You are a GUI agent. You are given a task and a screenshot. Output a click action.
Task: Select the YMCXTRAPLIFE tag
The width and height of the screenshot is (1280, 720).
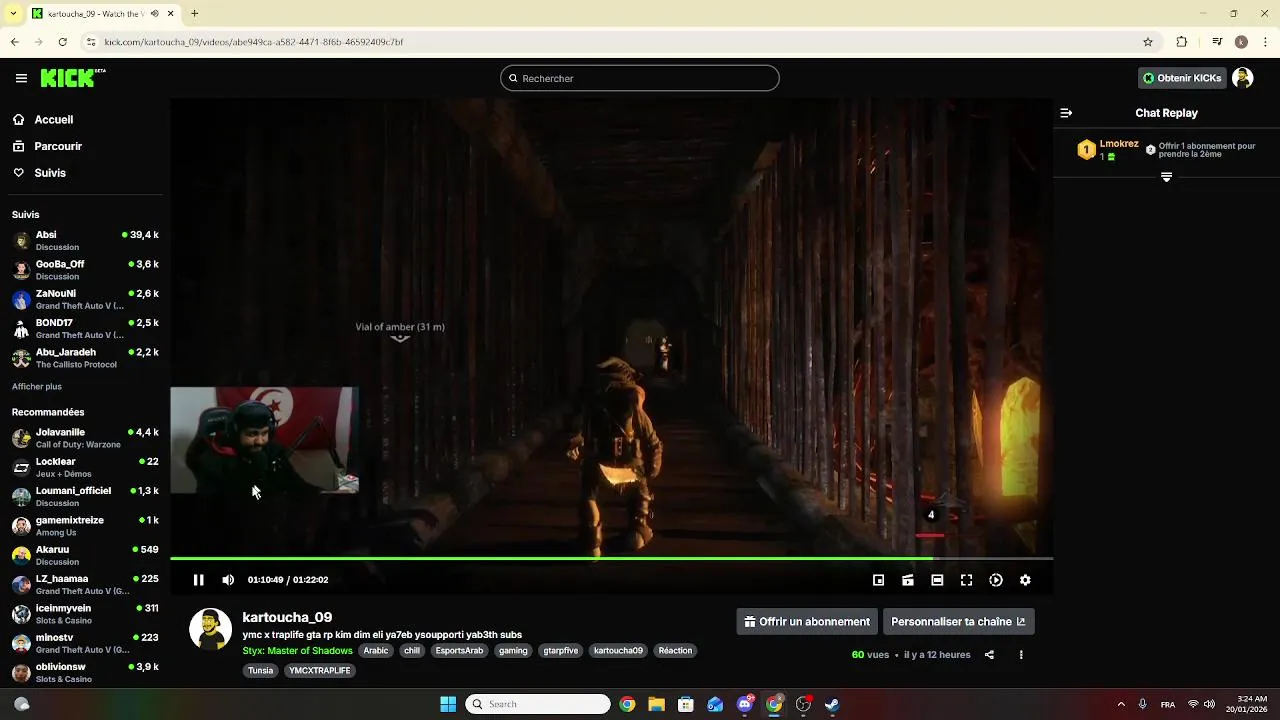(x=320, y=670)
